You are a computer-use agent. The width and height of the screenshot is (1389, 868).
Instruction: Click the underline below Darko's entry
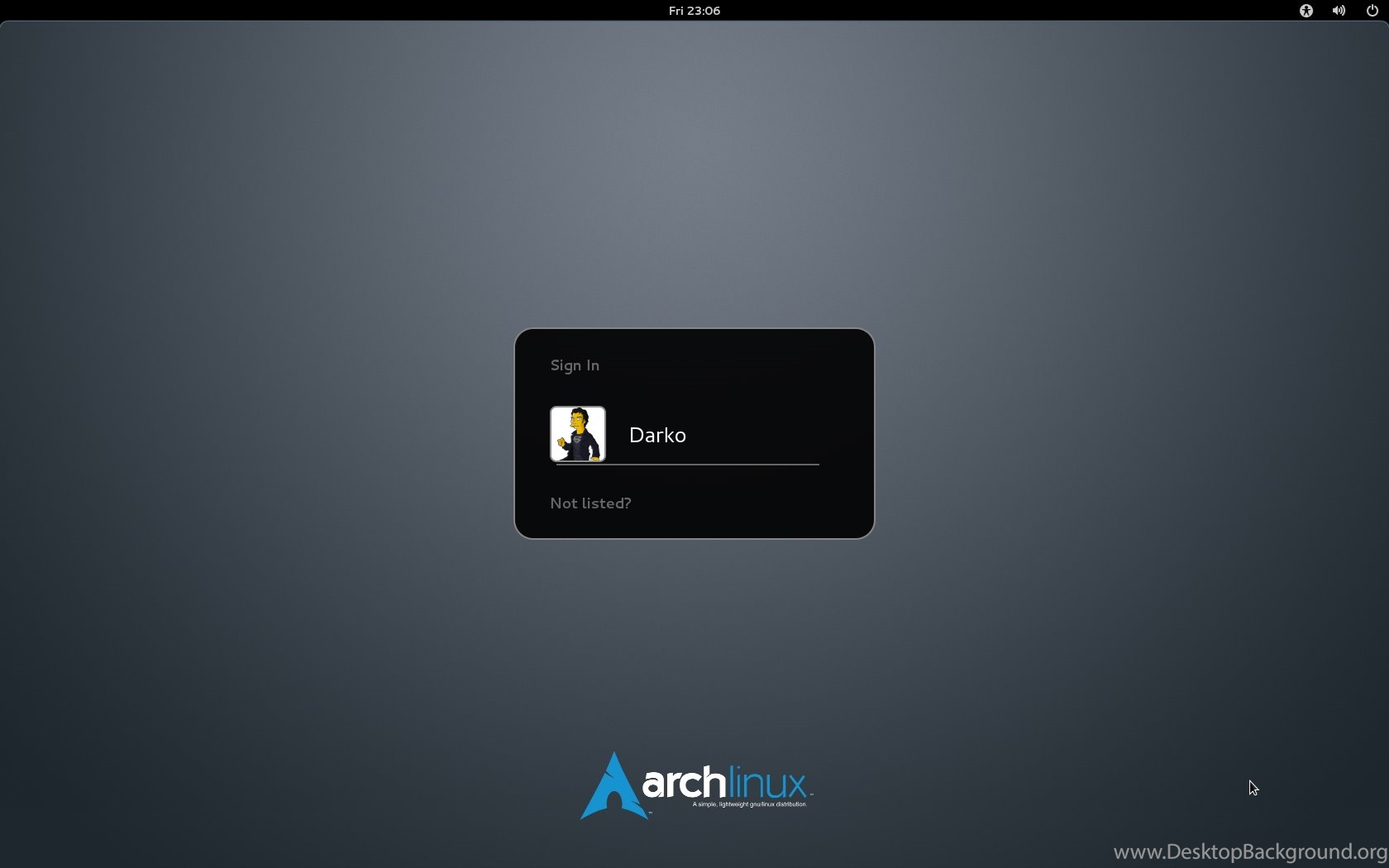click(x=688, y=465)
